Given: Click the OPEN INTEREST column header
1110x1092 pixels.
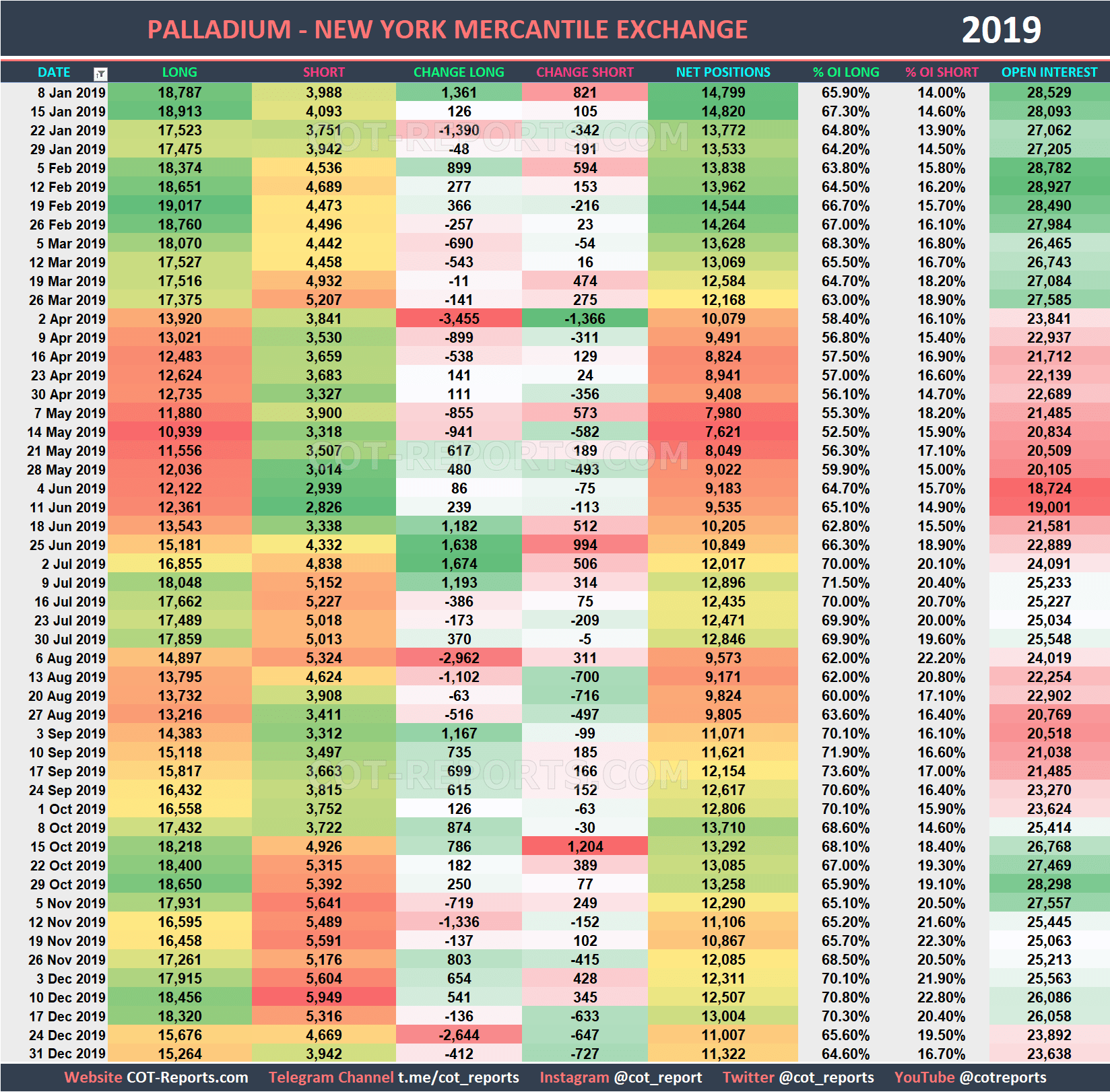Looking at the screenshot, I should (1049, 72).
